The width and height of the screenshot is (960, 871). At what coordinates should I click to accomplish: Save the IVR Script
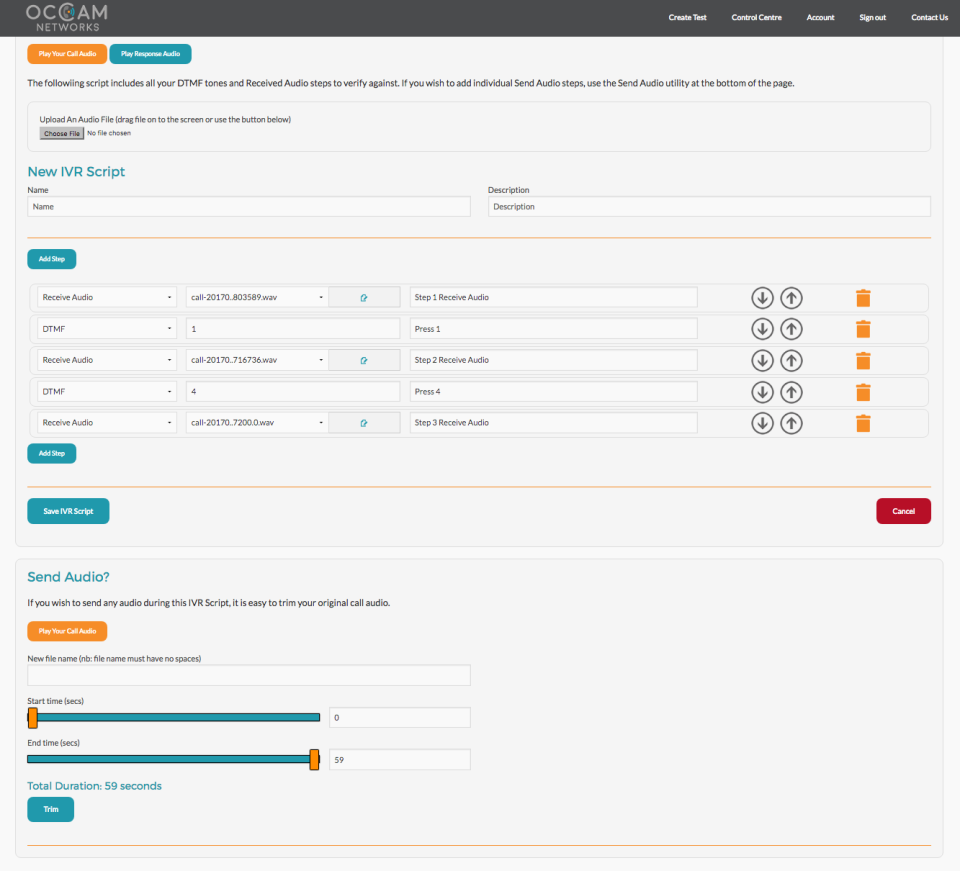(x=68, y=510)
